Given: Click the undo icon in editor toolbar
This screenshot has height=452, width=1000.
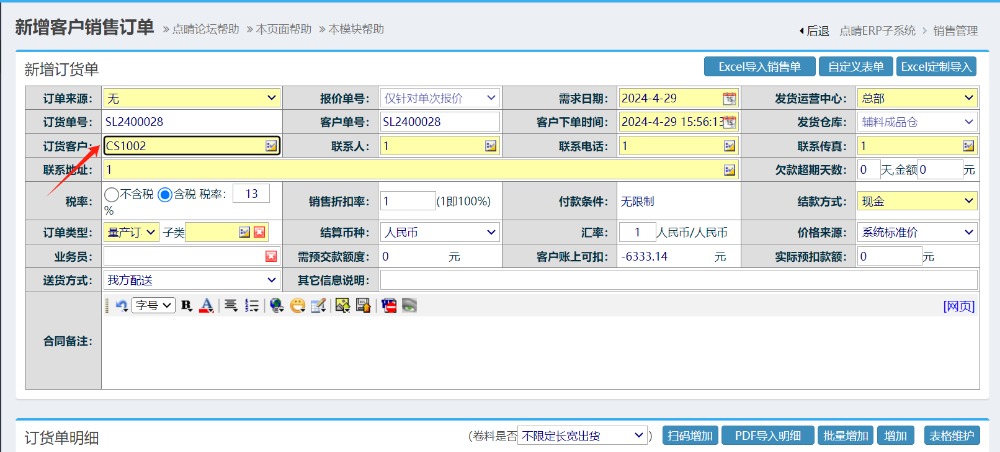Looking at the screenshot, I should tap(121, 305).
